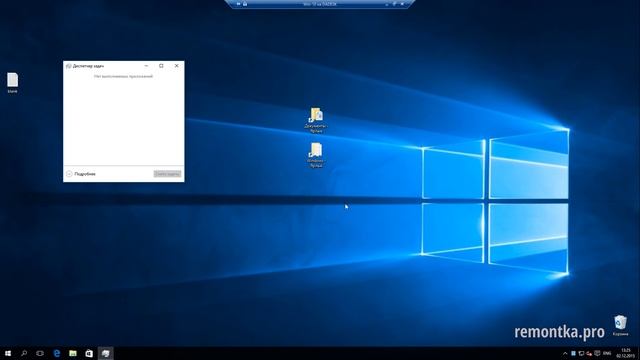Switch the ENG input language indicator
This screenshot has height=360, width=640.
pyautogui.click(x=607, y=354)
